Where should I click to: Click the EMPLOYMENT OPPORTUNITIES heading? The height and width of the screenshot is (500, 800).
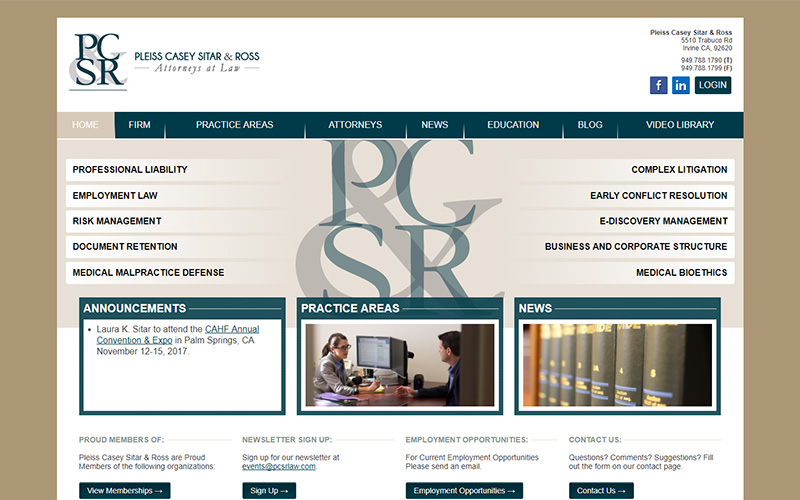(x=467, y=440)
